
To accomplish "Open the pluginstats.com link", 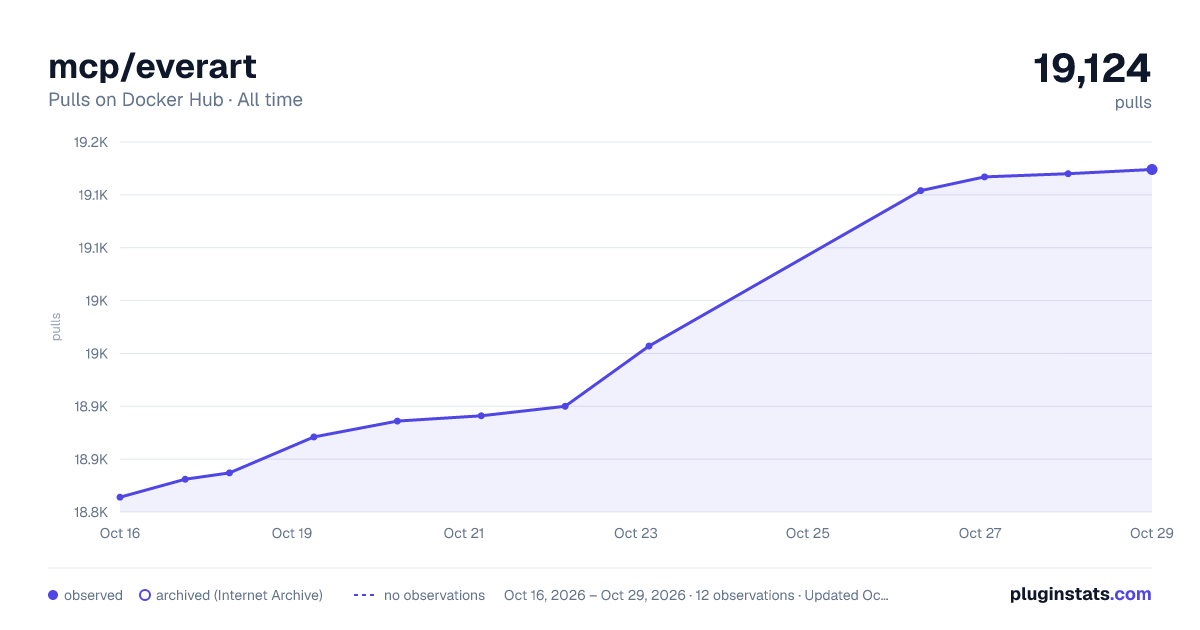I will tap(1081, 594).
